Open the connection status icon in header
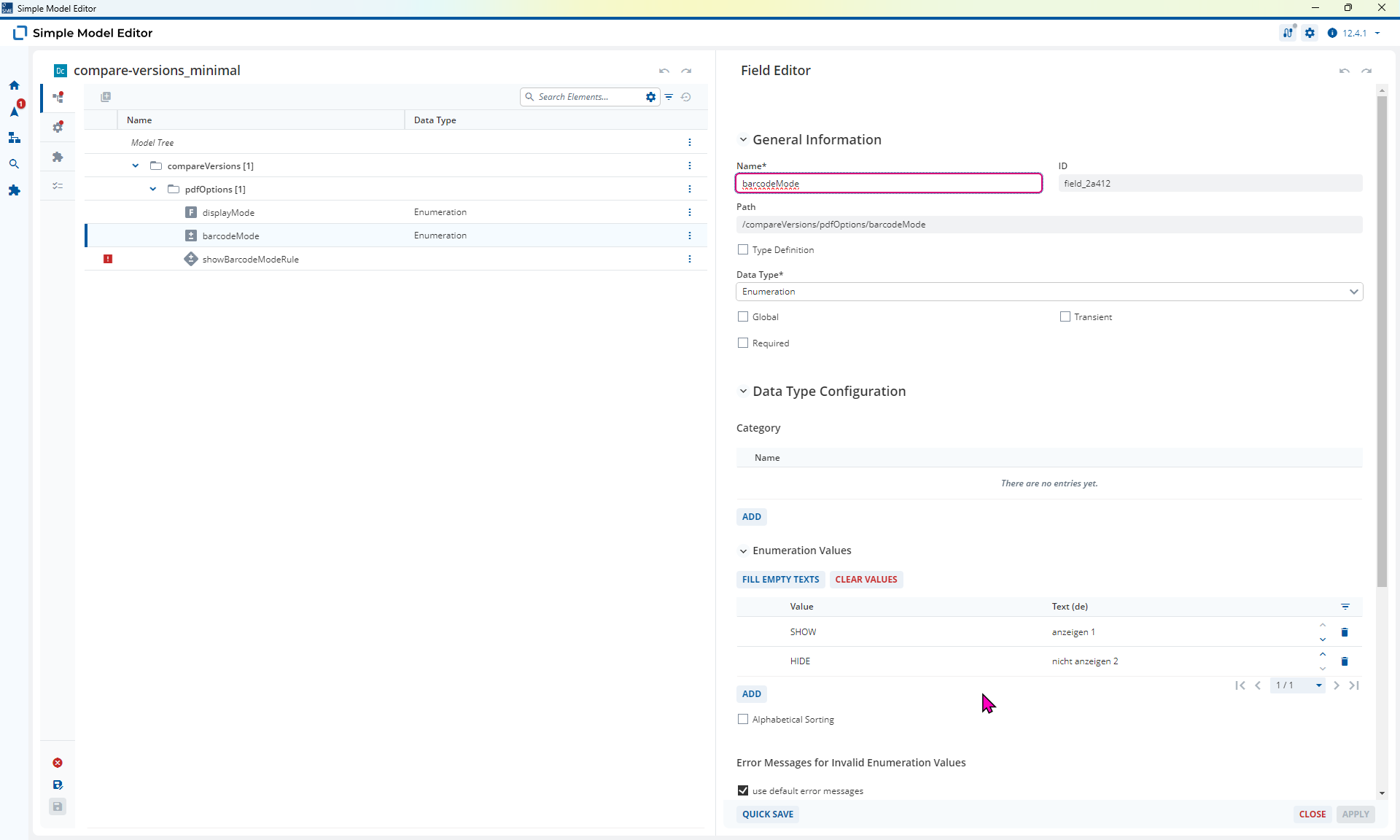1400x840 pixels. (1288, 33)
